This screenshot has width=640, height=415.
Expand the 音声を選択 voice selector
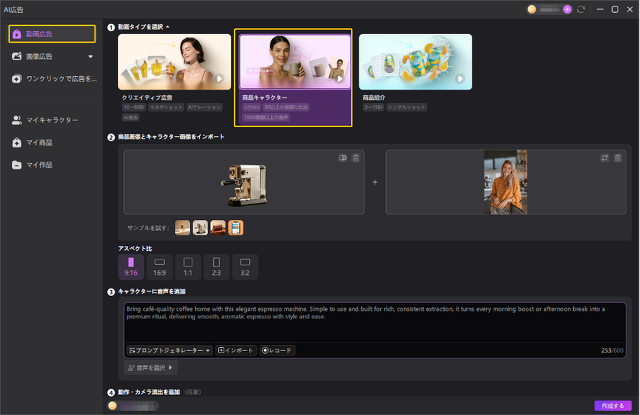(x=150, y=368)
